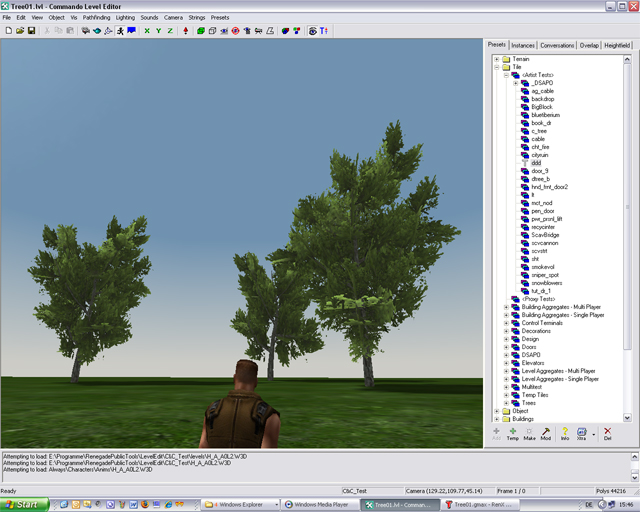Click the Xtra options icon
Viewport: 640px width, 512px height.
(x=581, y=433)
